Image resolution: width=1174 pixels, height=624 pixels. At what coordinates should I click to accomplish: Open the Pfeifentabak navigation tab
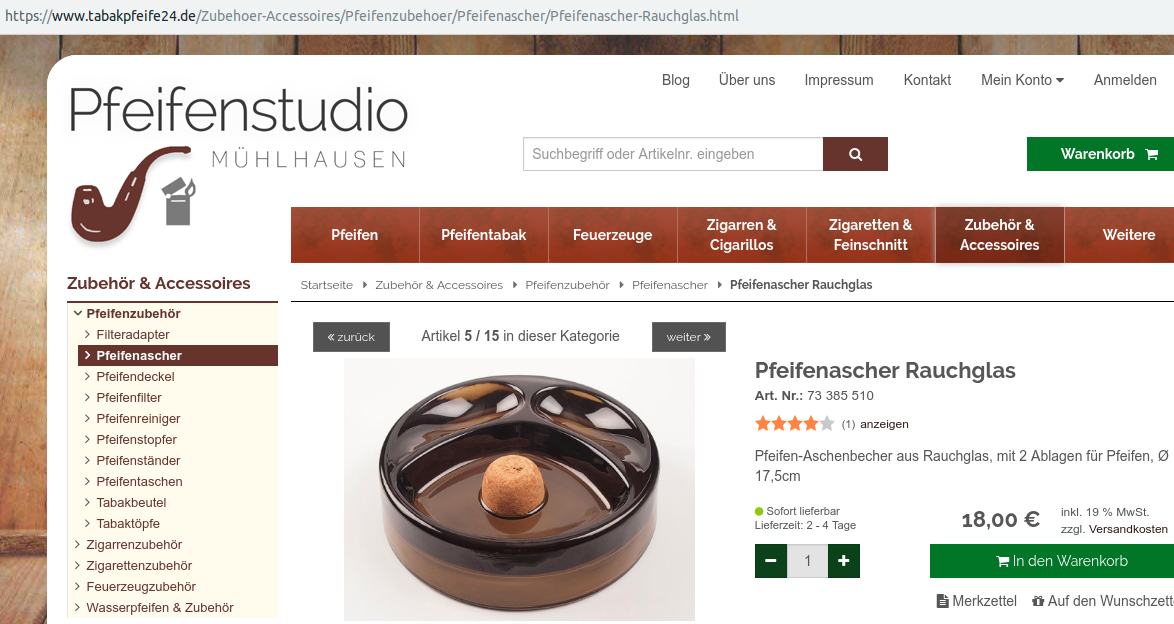[484, 235]
